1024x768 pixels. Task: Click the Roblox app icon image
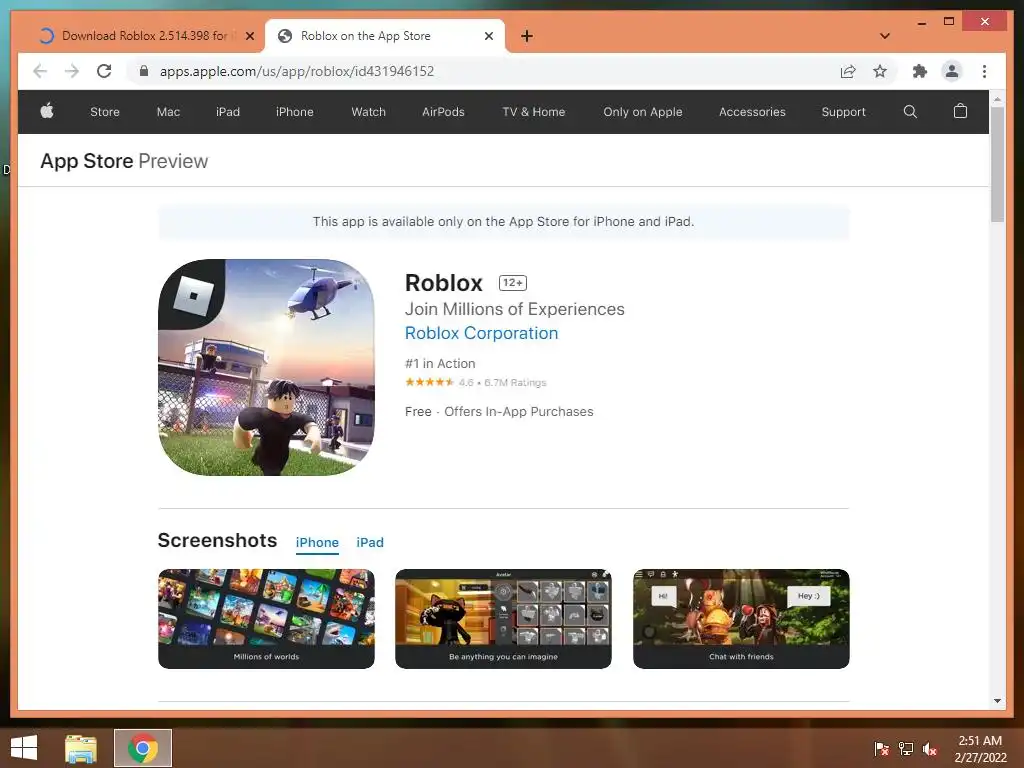pyautogui.click(x=266, y=367)
